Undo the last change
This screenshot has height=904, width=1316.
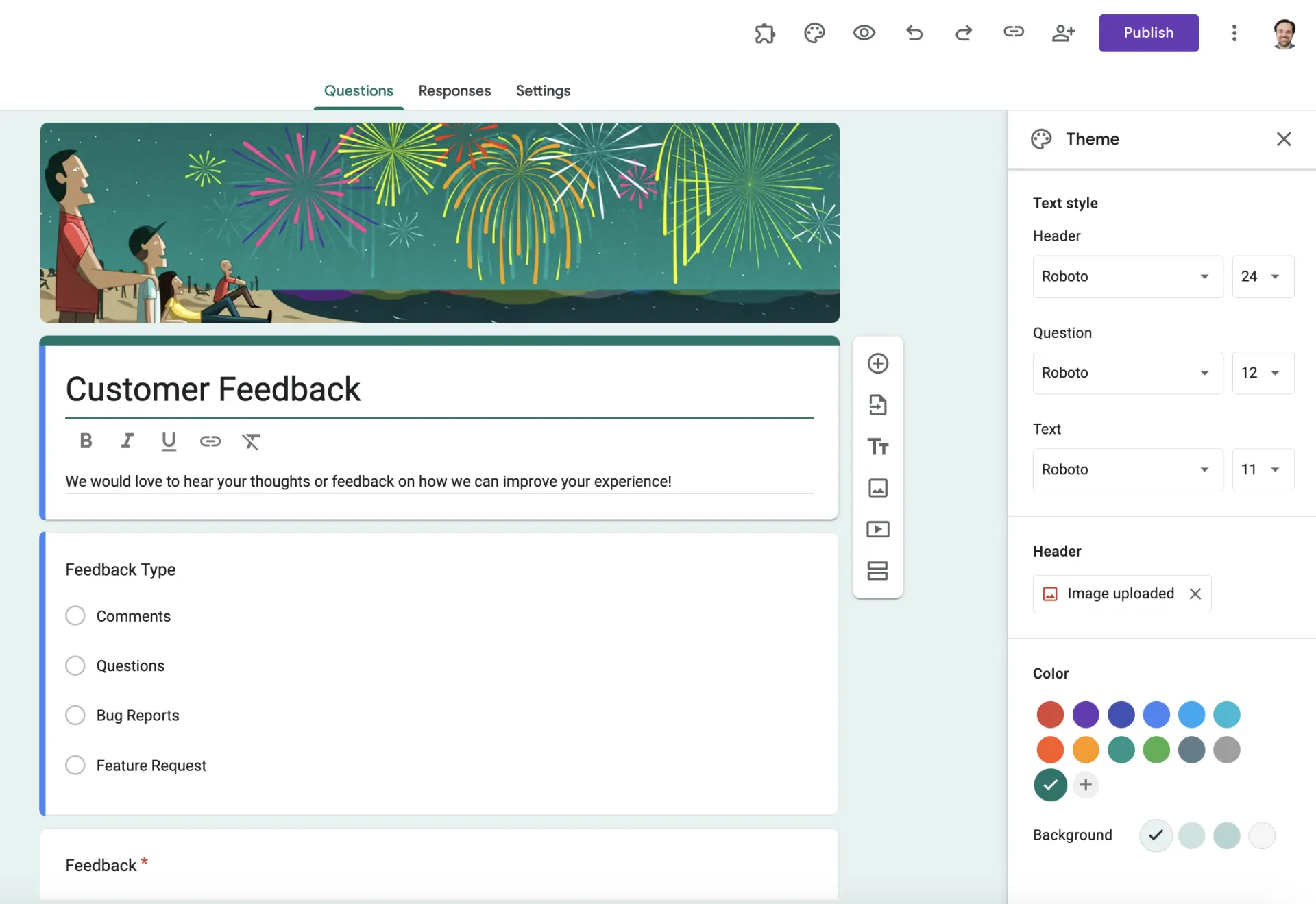pos(914,33)
